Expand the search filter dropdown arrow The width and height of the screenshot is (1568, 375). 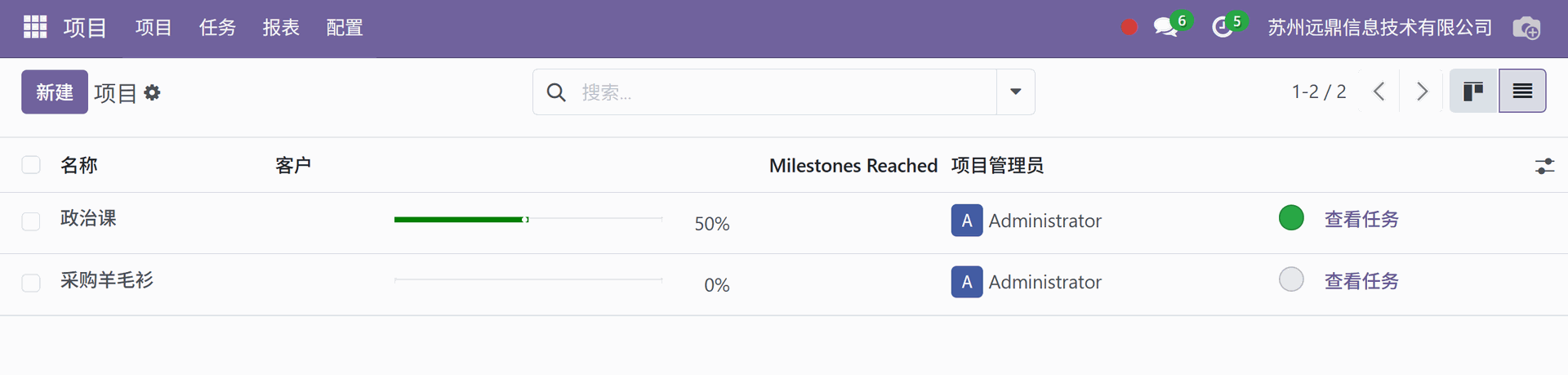(1015, 92)
